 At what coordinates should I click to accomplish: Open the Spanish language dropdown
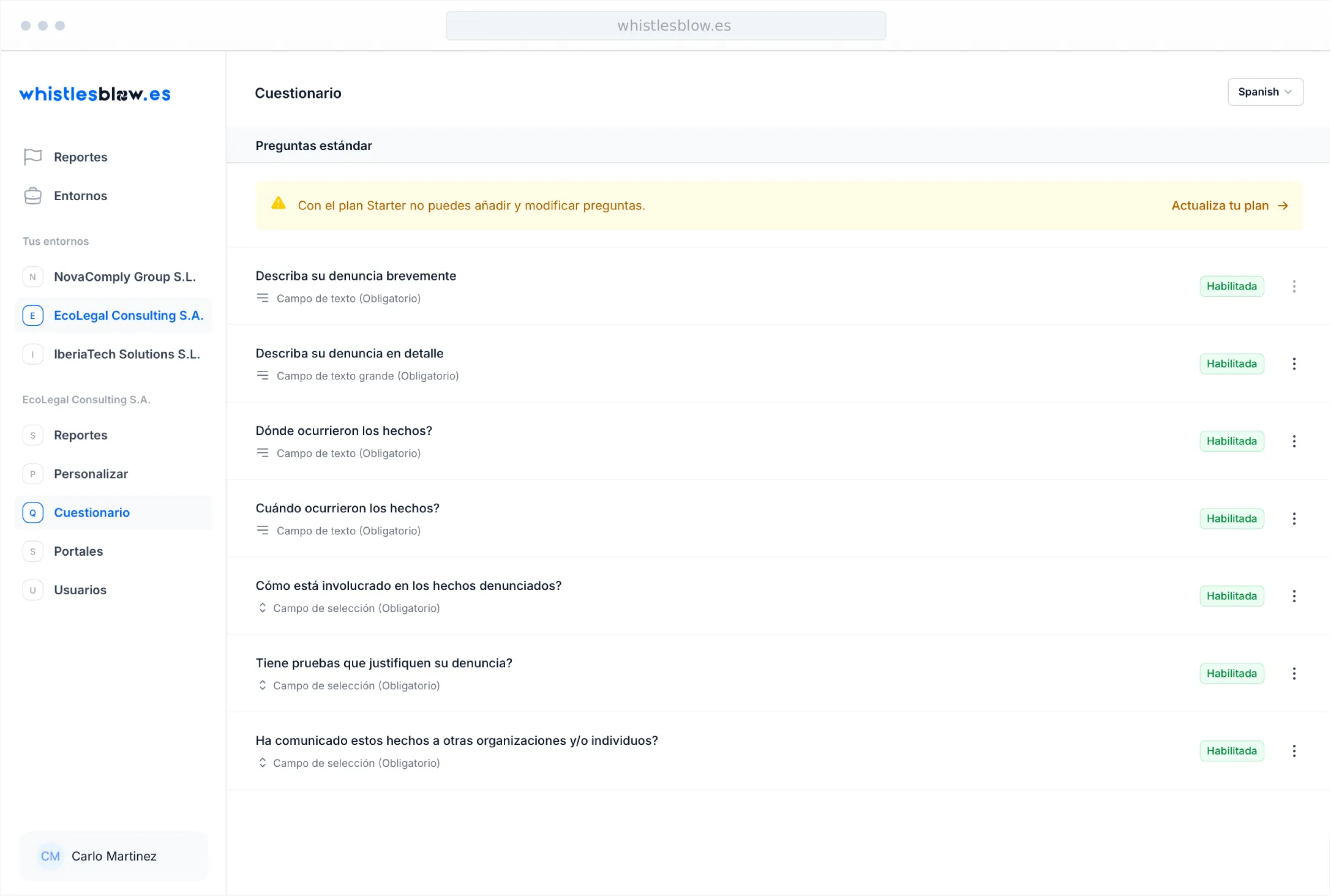[x=1265, y=92]
